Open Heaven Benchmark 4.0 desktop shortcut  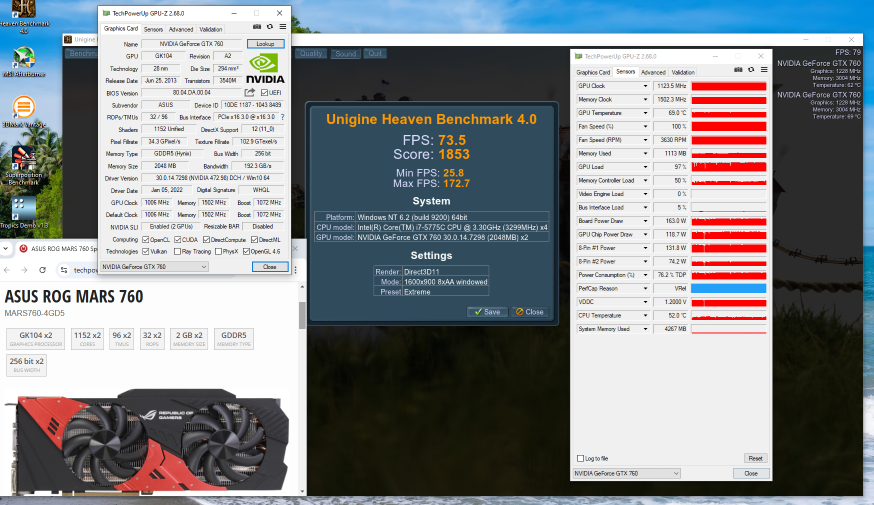(23, 17)
